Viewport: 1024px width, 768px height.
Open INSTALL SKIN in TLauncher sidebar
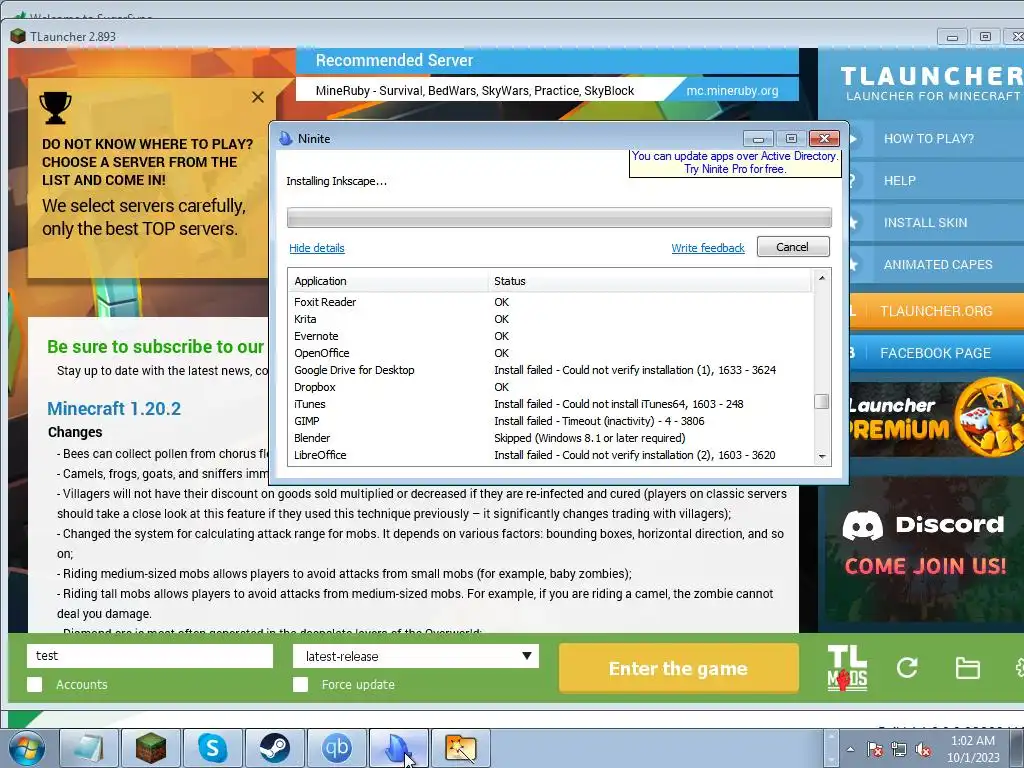(x=936, y=222)
